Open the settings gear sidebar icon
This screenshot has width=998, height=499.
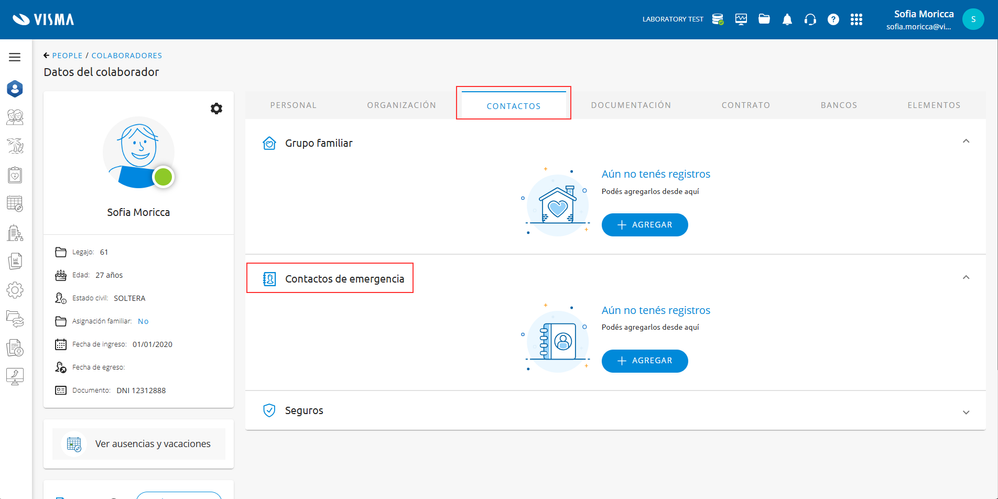coord(15,290)
